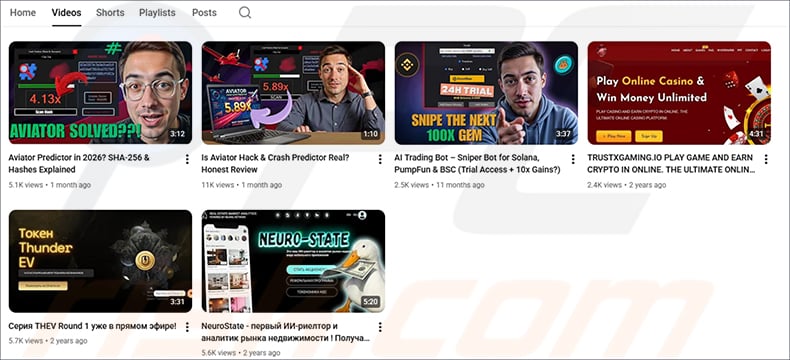
Task: Play the Snipe the Next 100X Gem thumbnail
Action: [486, 93]
